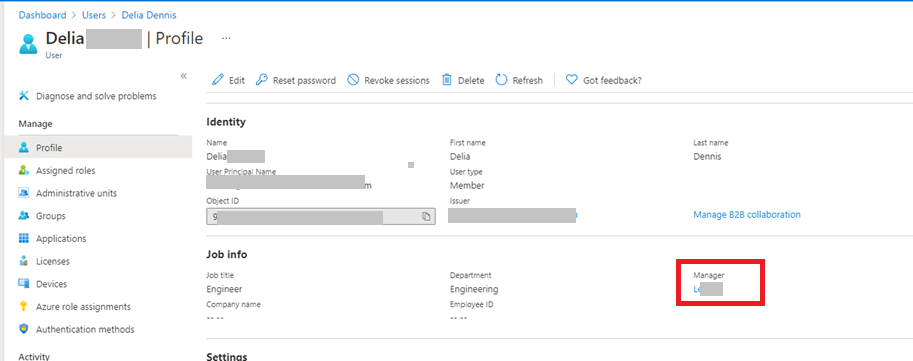This screenshot has height=361, width=913.
Task: Open Applications in the sidebar
Action: click(x=61, y=239)
